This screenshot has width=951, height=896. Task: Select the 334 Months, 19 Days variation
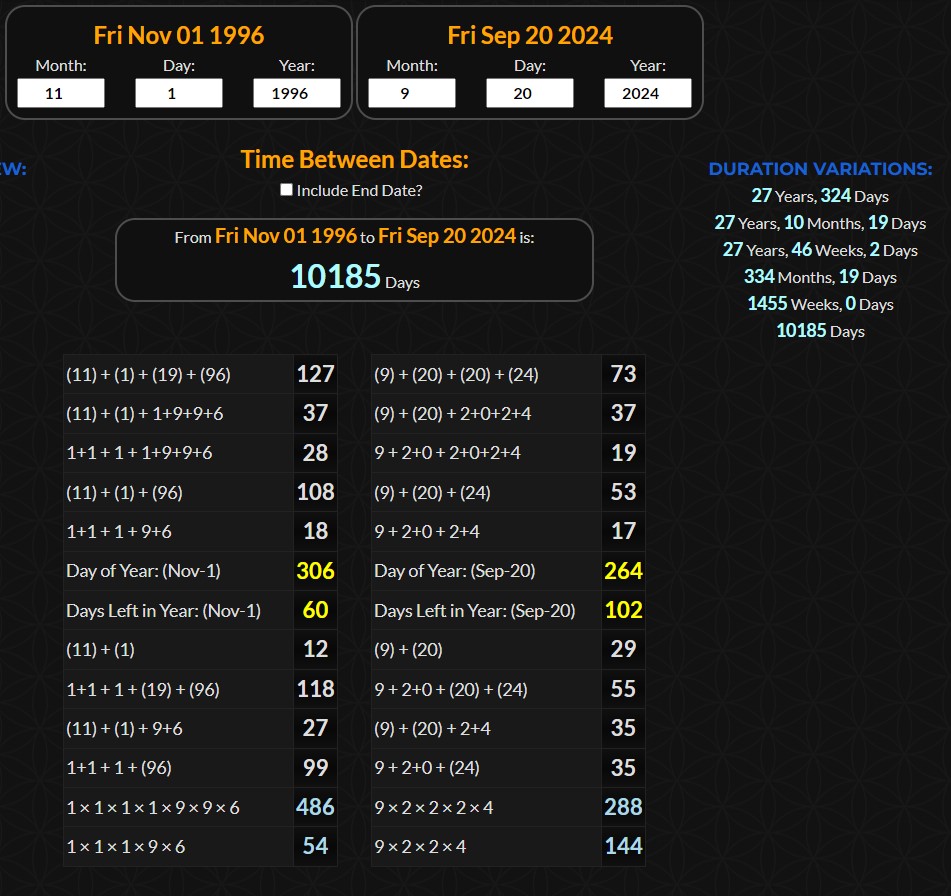(820, 277)
